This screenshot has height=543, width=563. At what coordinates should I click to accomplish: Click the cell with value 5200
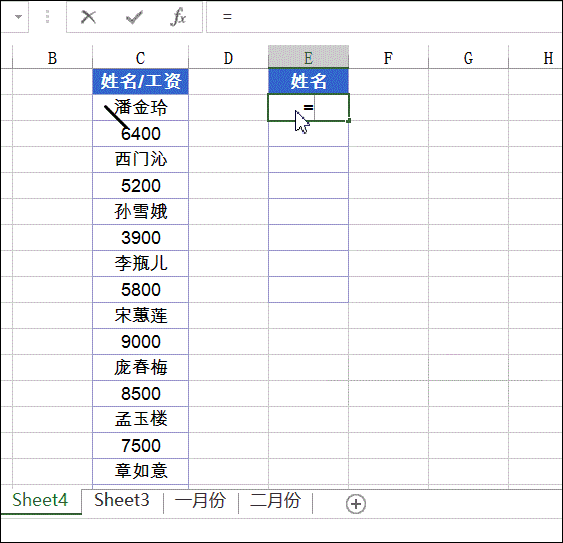pyautogui.click(x=140, y=186)
